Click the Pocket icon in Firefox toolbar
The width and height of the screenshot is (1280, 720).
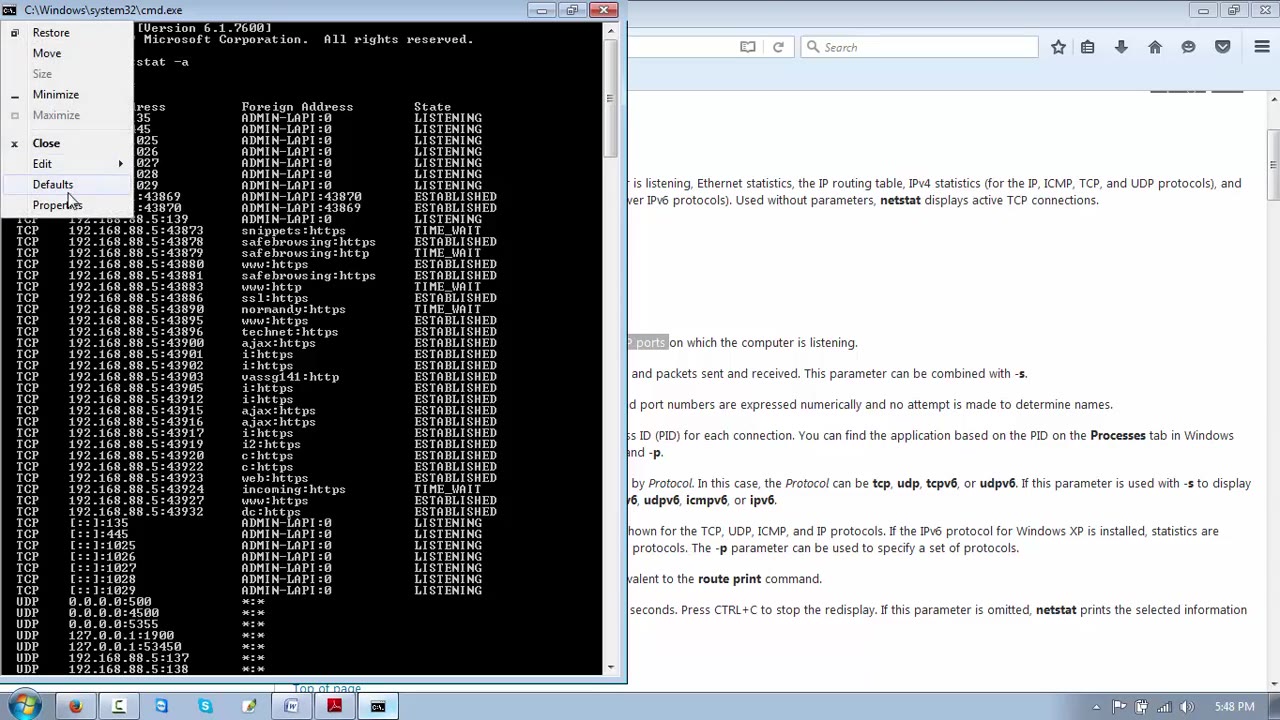pyautogui.click(x=1222, y=47)
